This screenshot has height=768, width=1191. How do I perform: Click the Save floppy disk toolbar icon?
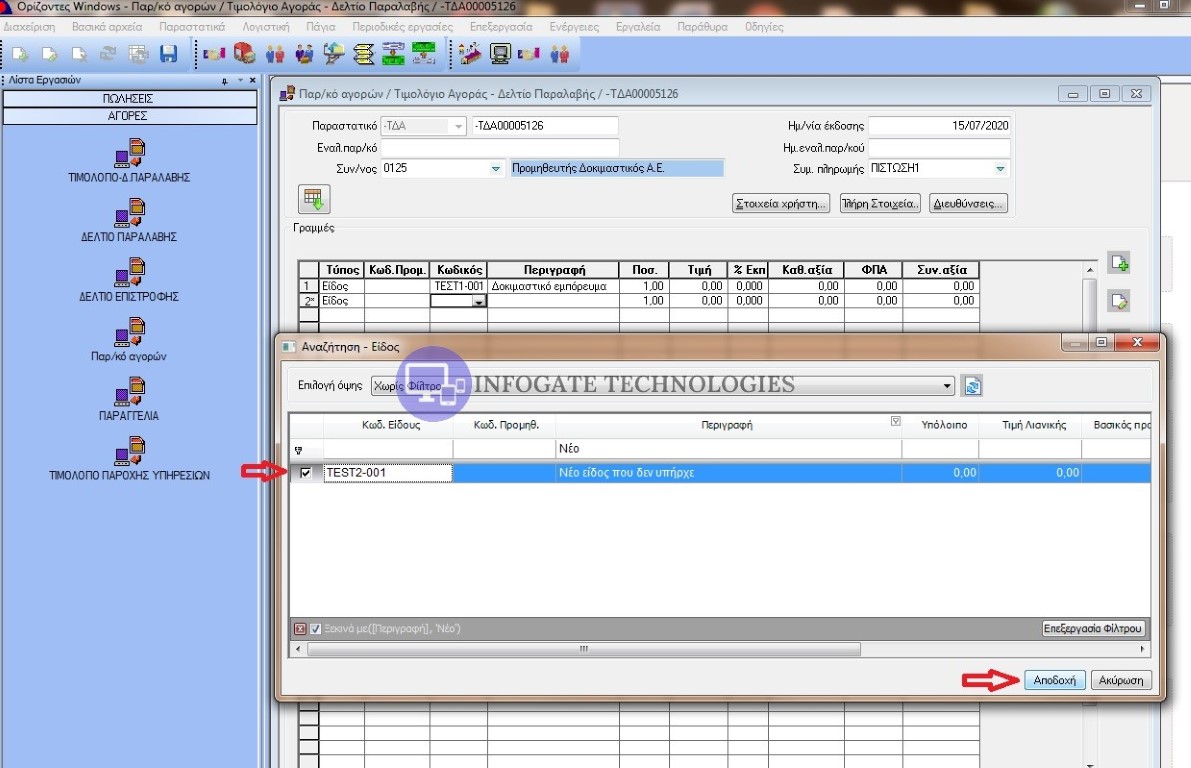pos(169,53)
